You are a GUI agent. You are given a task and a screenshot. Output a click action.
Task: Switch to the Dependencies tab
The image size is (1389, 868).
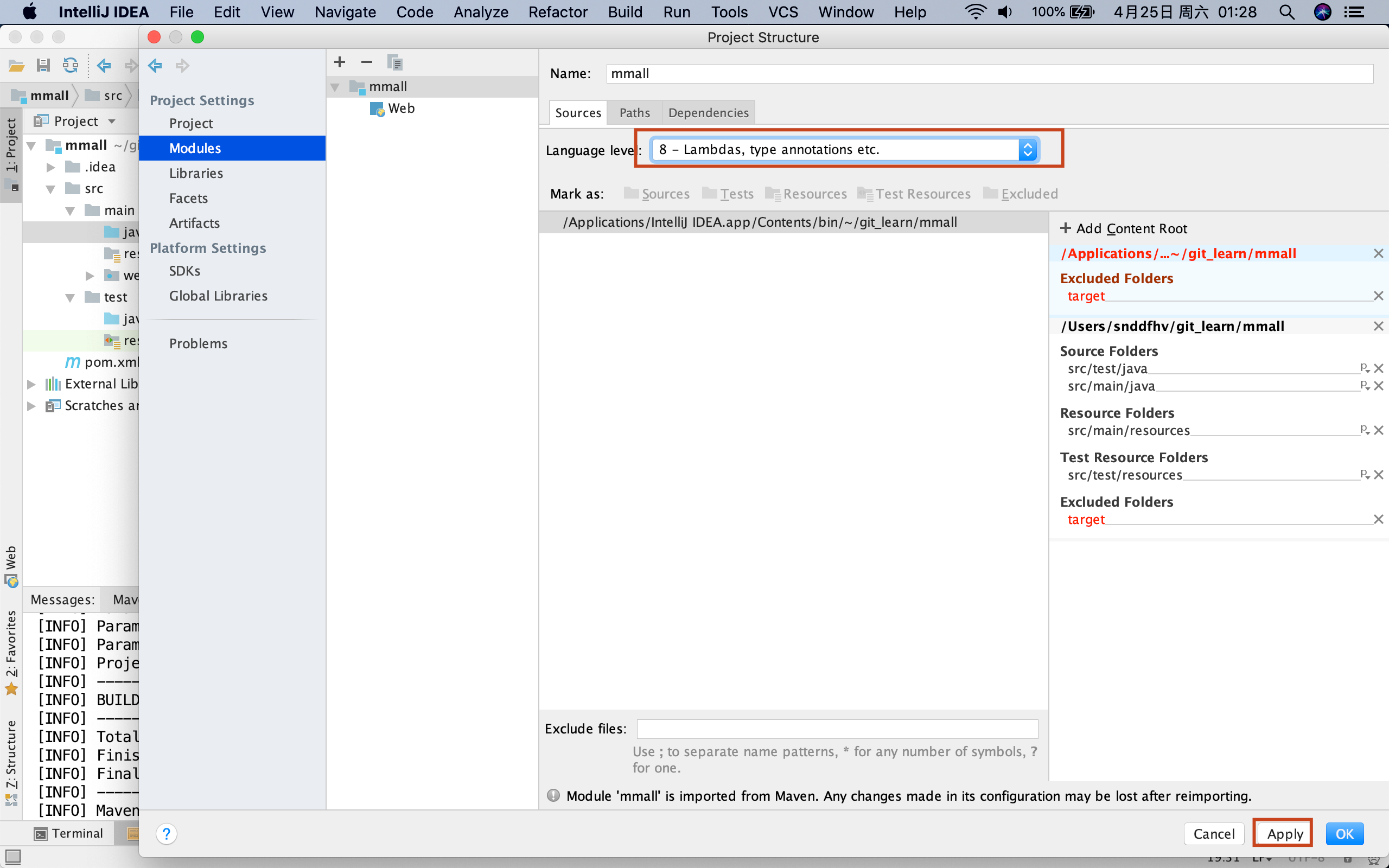pyautogui.click(x=708, y=112)
